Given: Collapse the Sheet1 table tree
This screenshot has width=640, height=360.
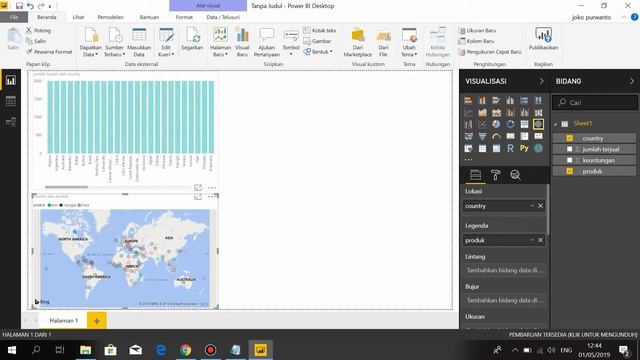Looking at the screenshot, I should (556, 124).
